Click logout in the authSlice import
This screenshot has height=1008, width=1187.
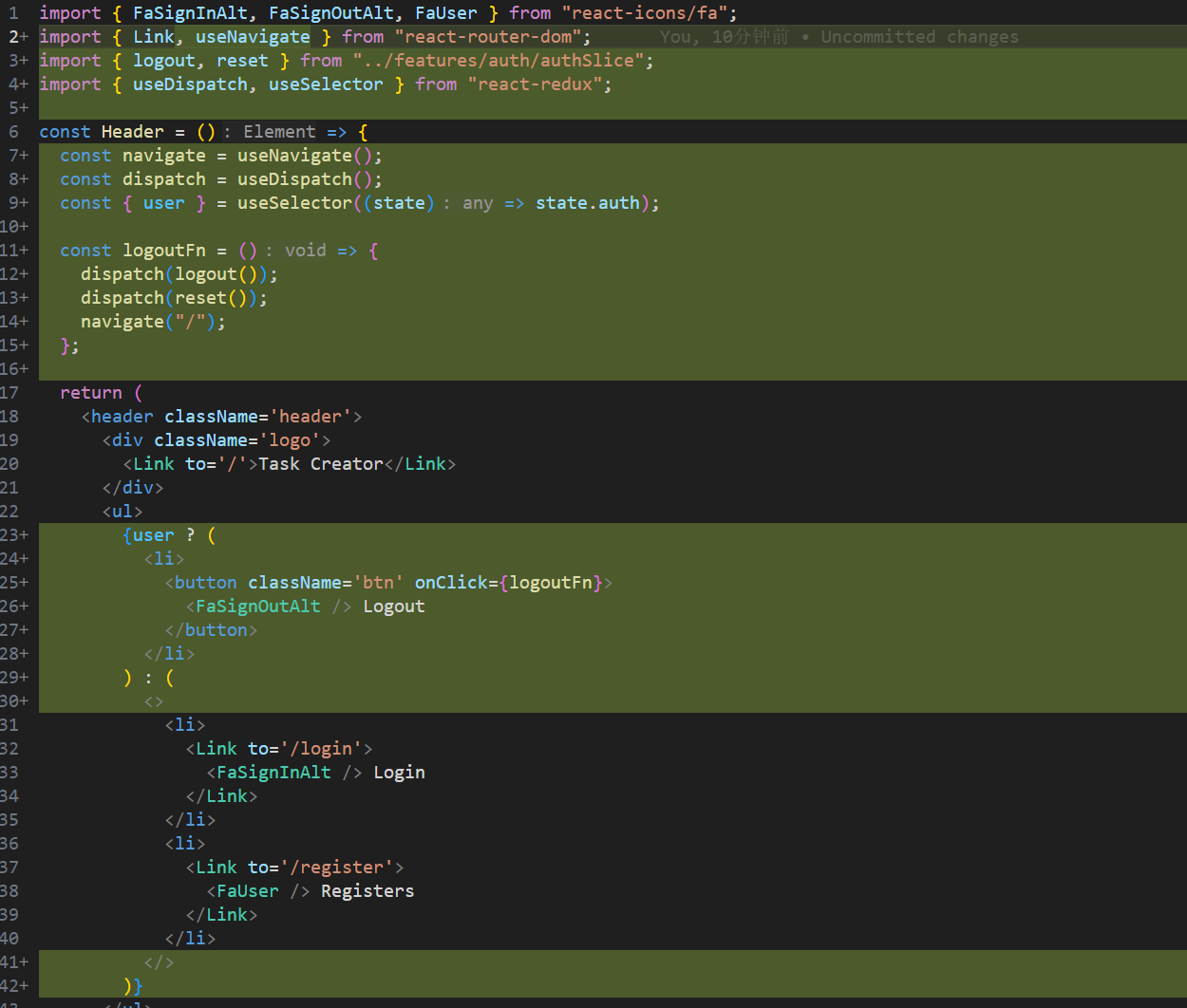[163, 61]
